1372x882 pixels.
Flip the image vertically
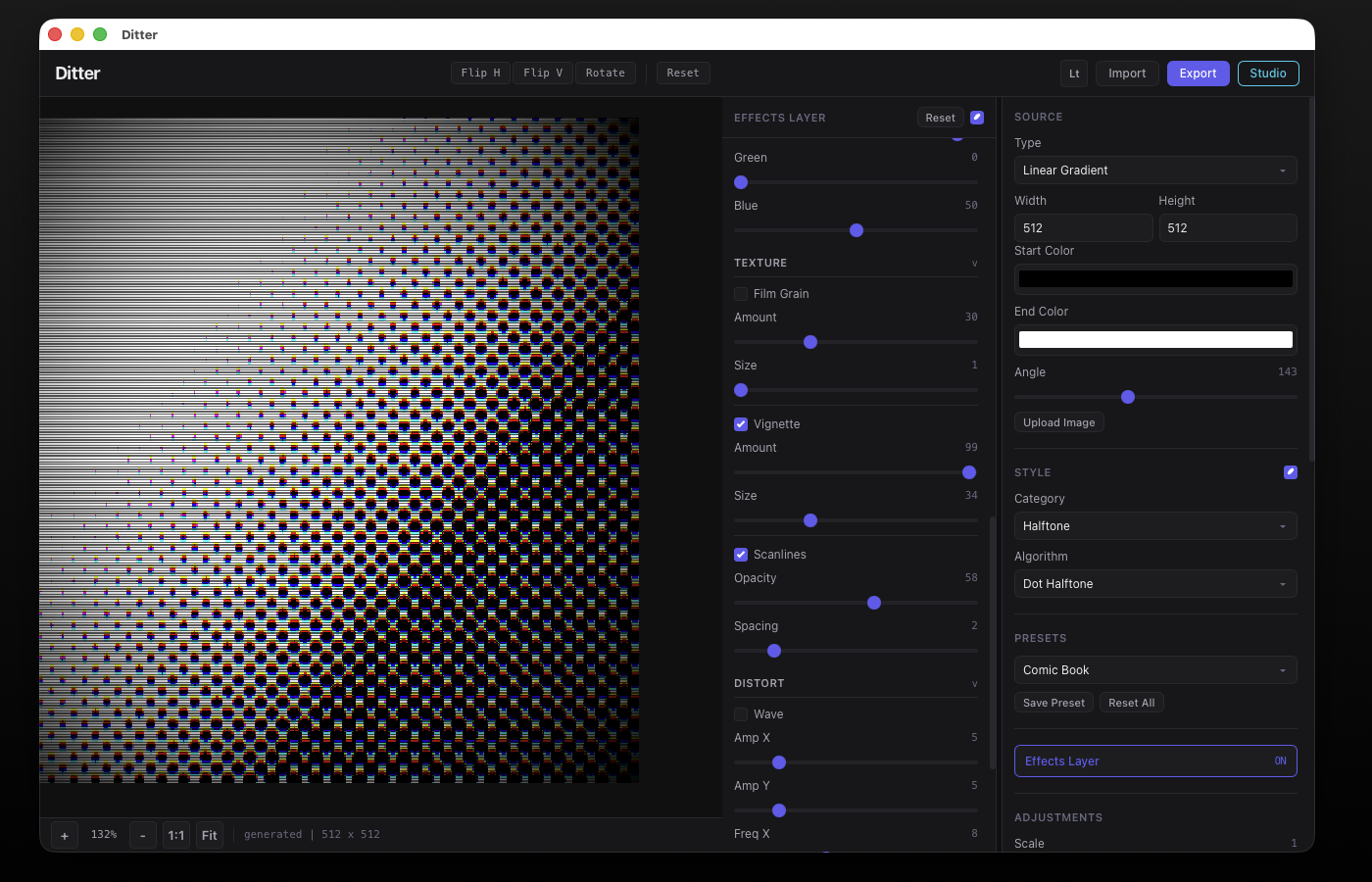click(543, 73)
